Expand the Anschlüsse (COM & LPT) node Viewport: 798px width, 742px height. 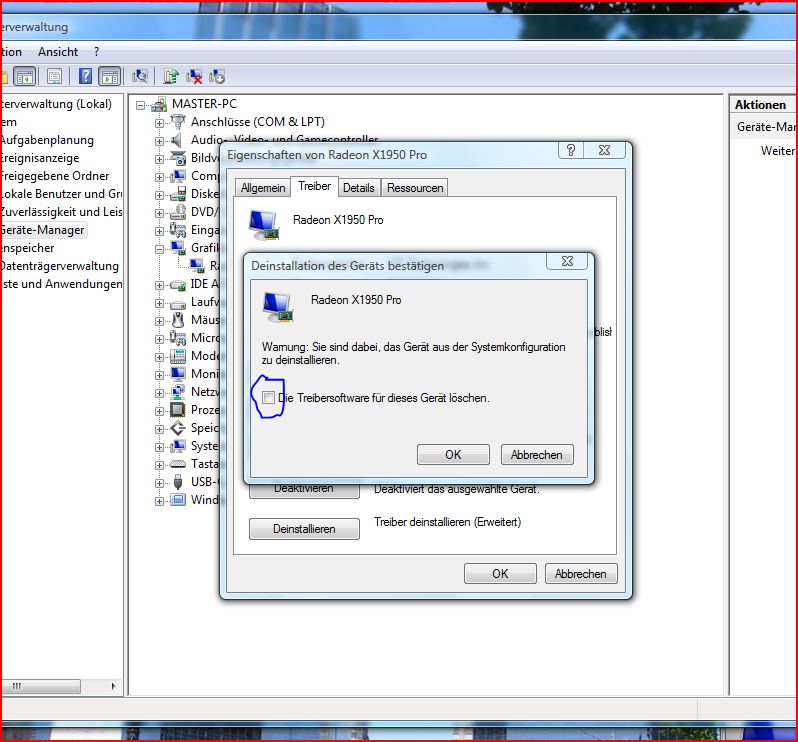point(159,123)
